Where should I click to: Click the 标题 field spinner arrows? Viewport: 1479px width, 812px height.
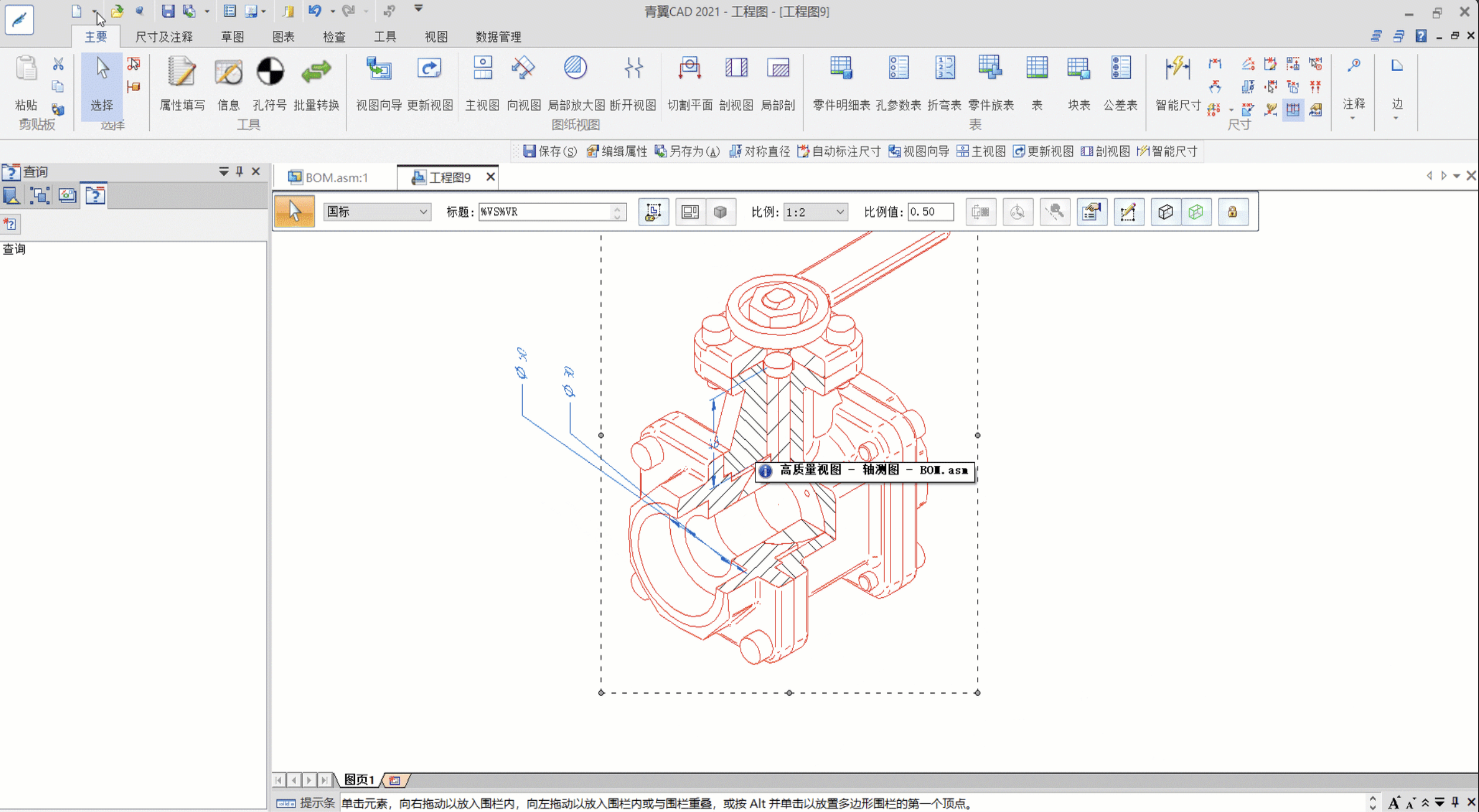click(618, 212)
